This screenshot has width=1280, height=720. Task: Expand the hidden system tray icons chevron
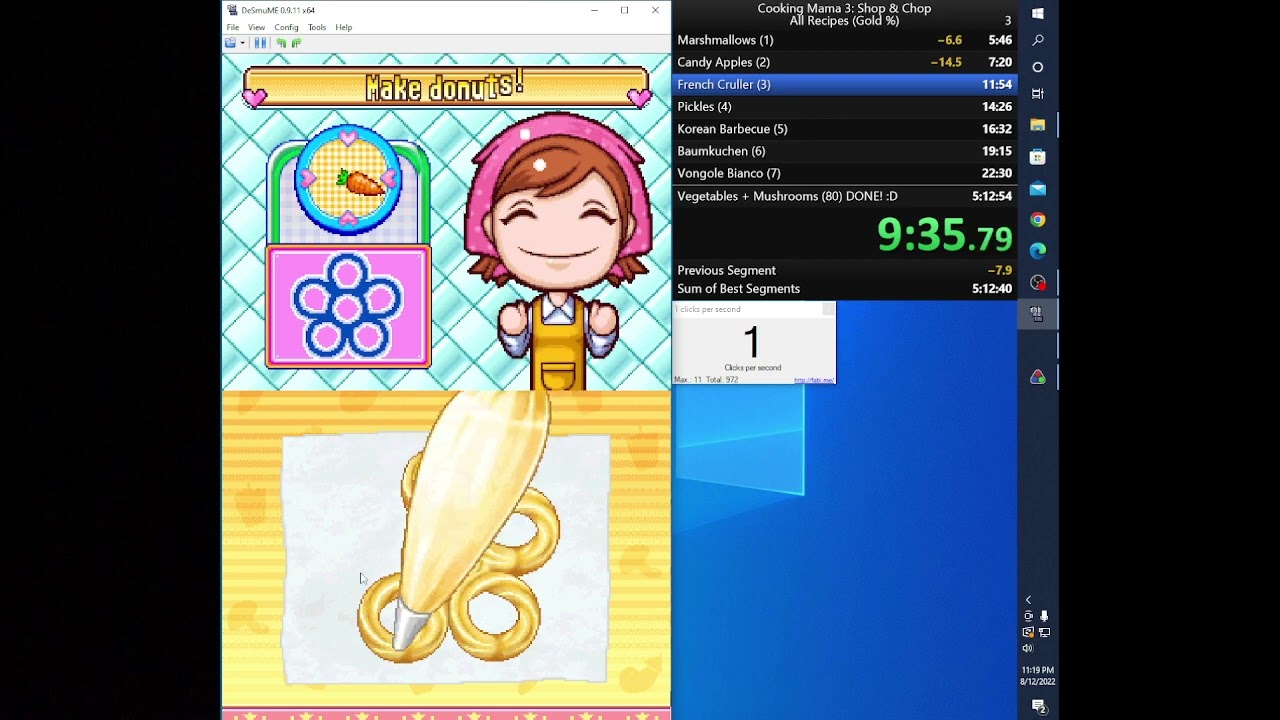coord(1028,600)
